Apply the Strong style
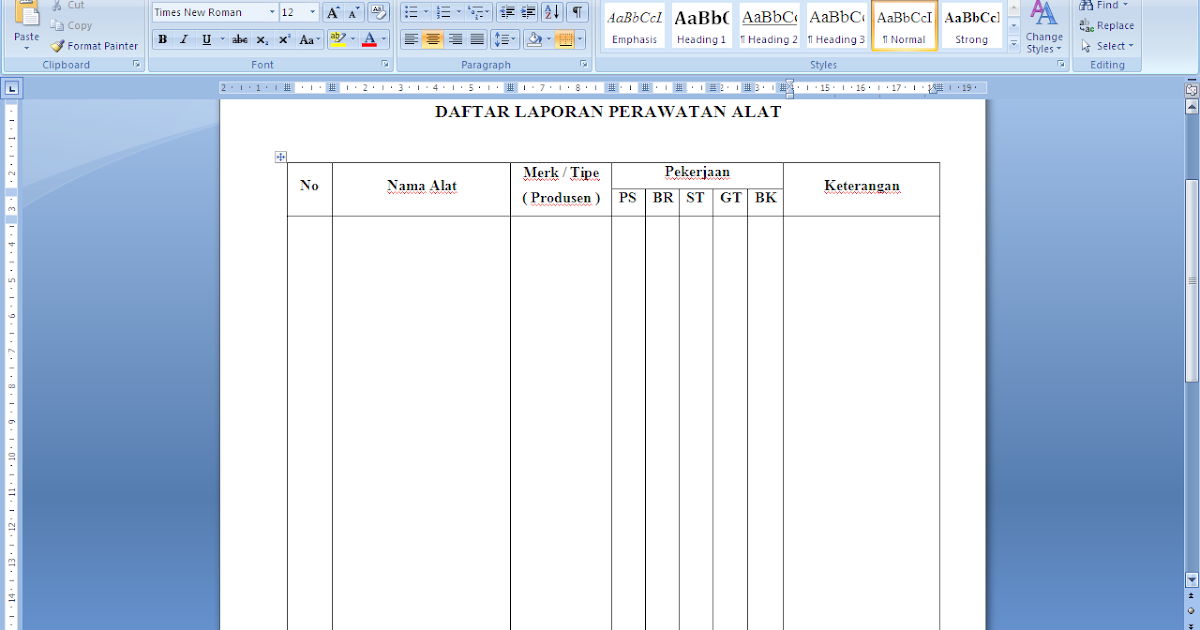Screen dimensions: 1200x630 coord(972,28)
